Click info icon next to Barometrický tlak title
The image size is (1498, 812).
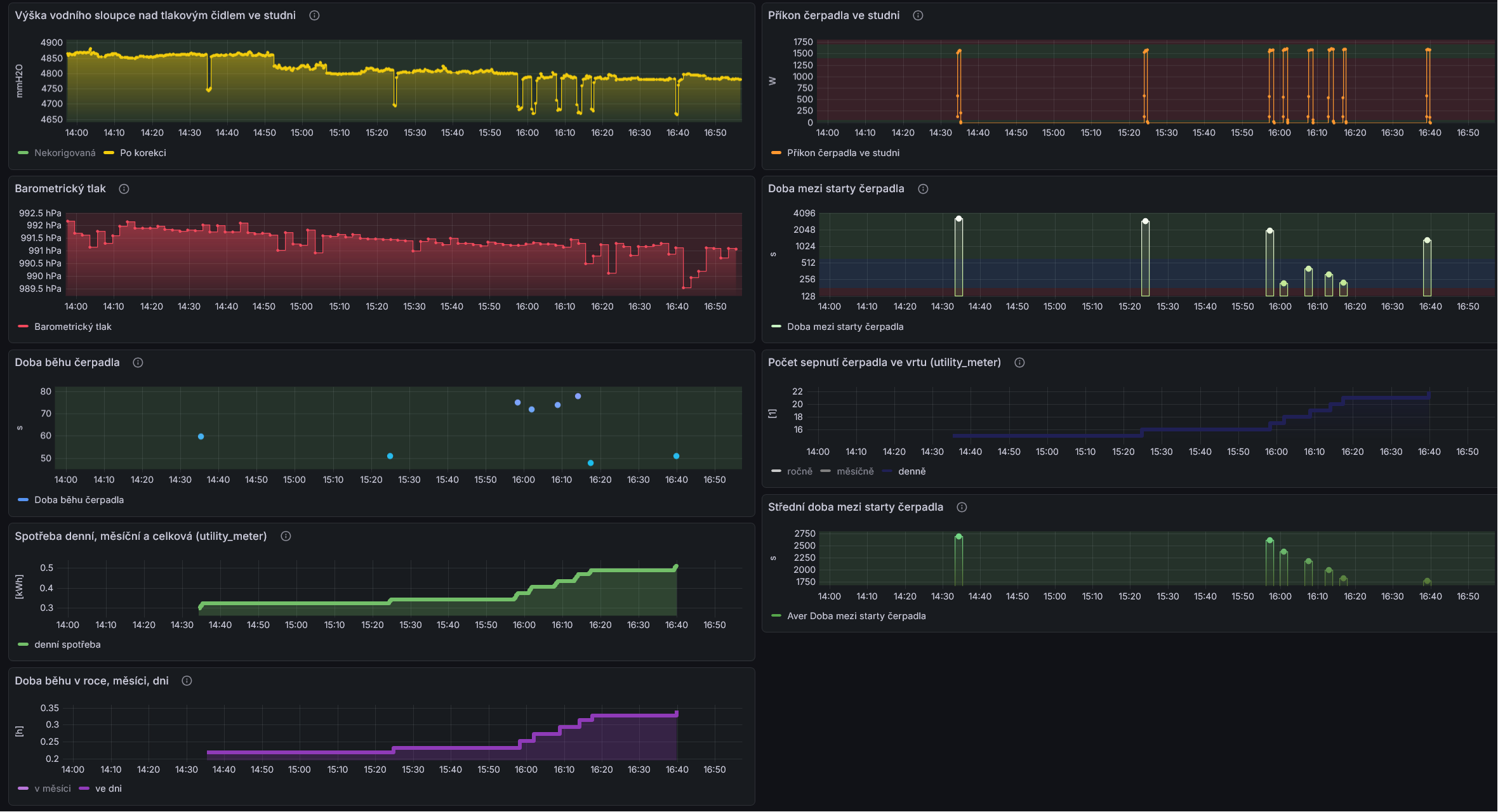coord(124,189)
